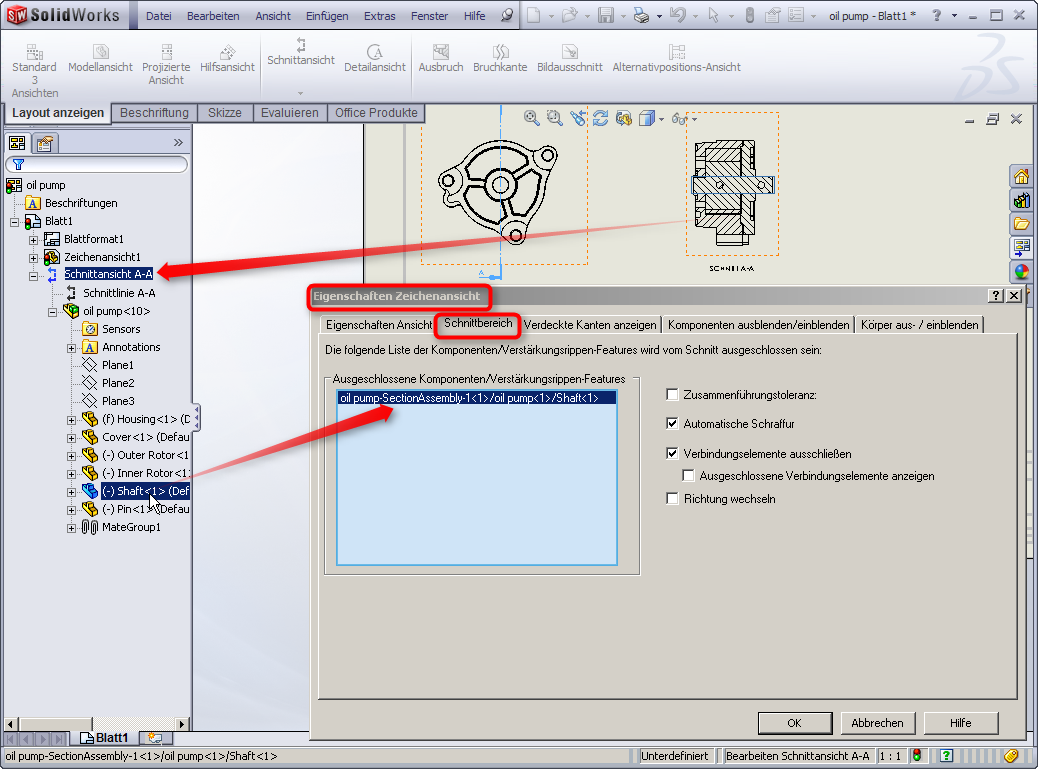Expand the Annotations node
The image size is (1038, 769).
pos(71,348)
